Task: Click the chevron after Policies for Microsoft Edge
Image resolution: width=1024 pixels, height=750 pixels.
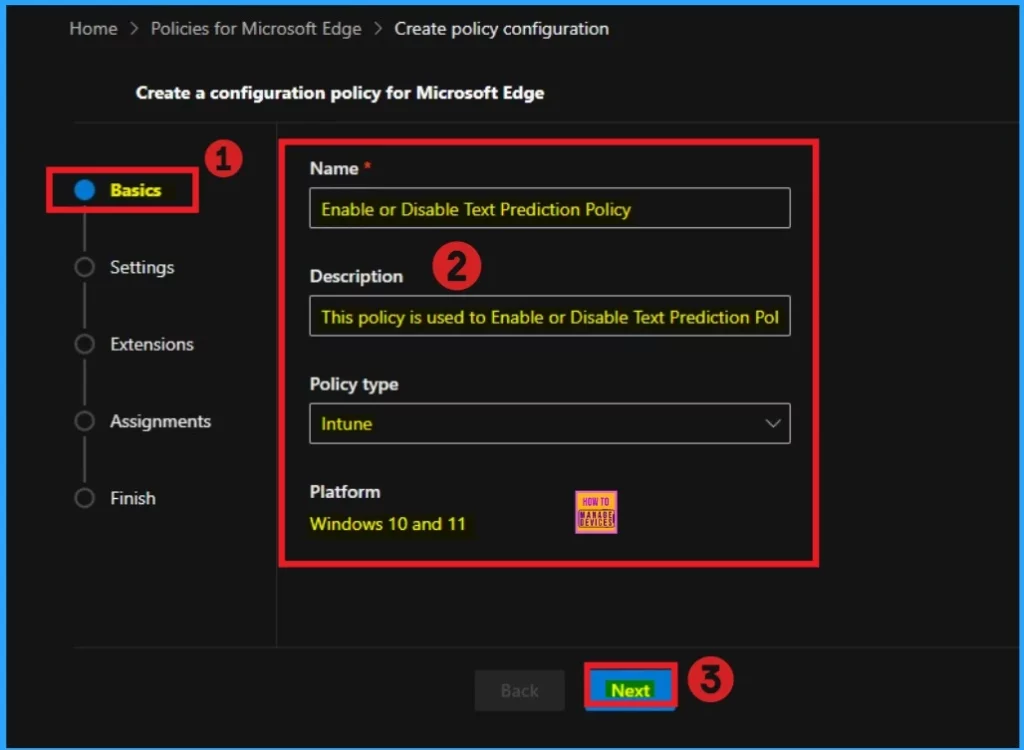Action: [377, 29]
